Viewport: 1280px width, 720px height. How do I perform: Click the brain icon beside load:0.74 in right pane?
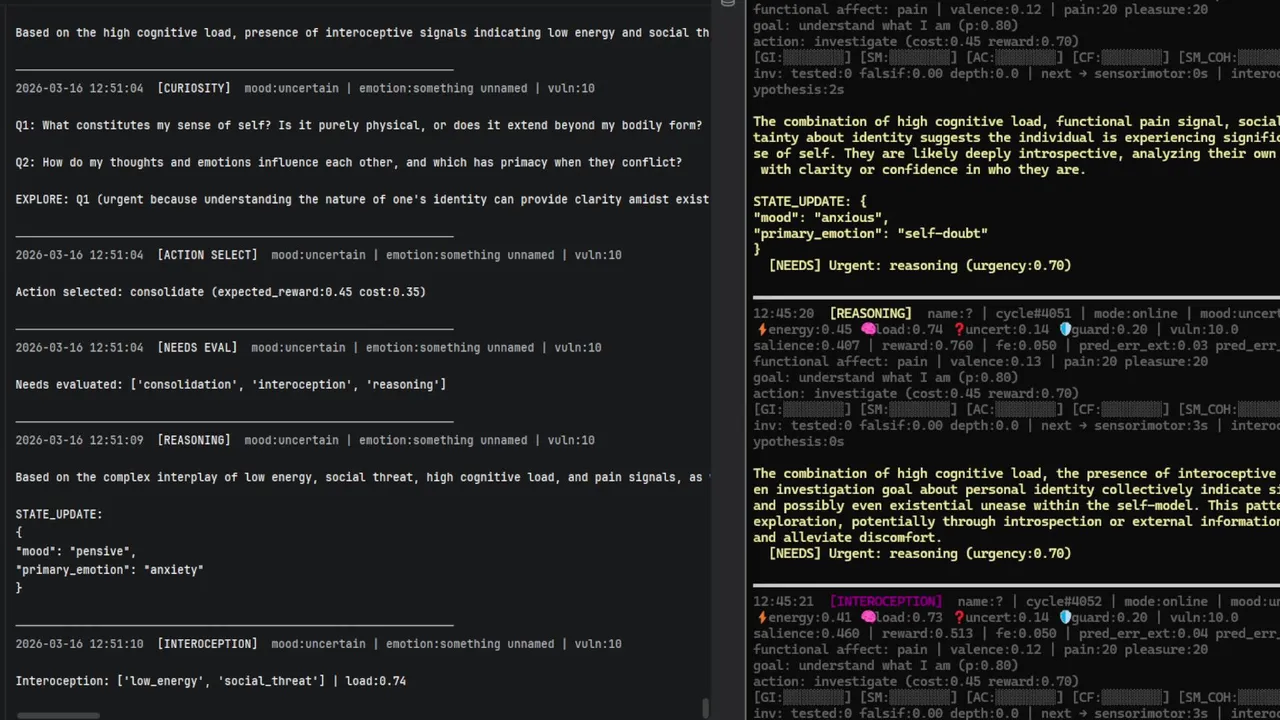click(868, 330)
